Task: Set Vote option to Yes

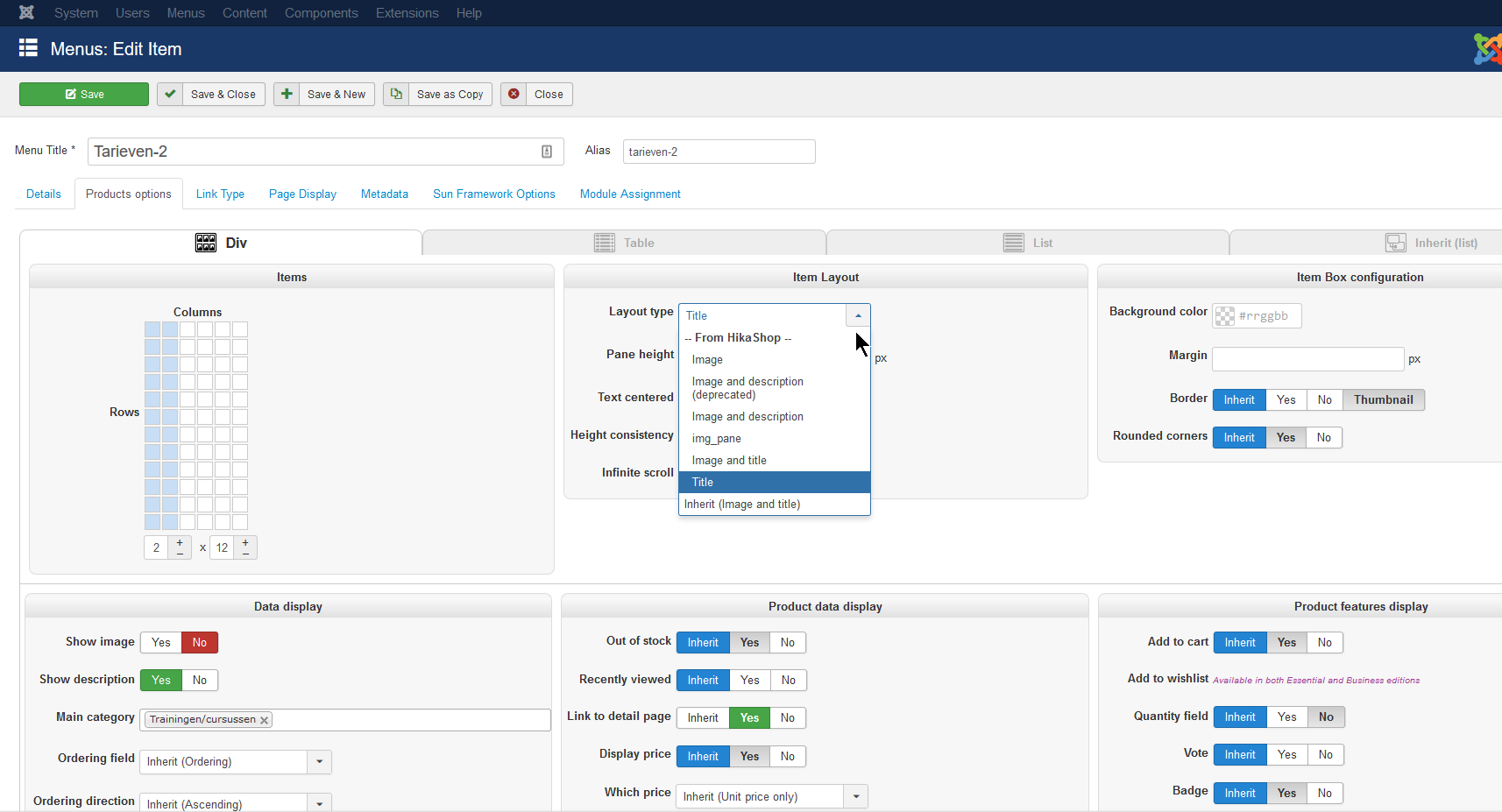Action: click(1287, 755)
